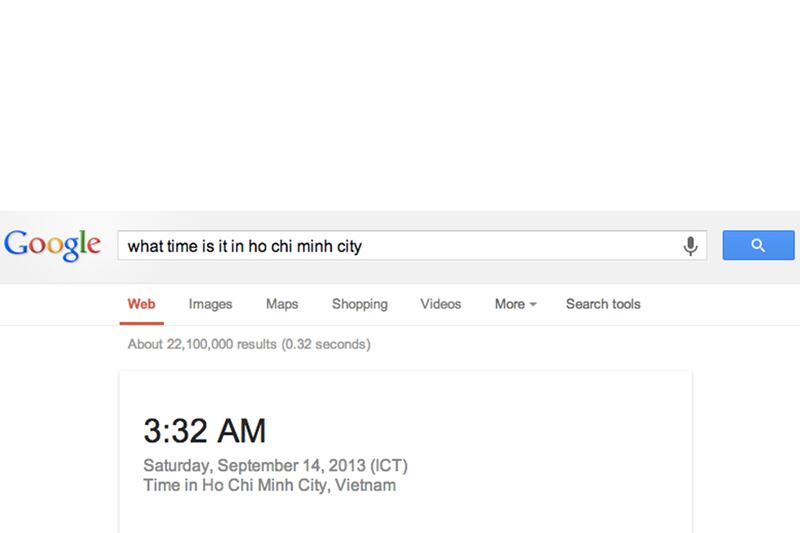The height and width of the screenshot is (533, 800).
Task: Click the Saturday, September 14, 2013 date
Action: click(x=254, y=467)
